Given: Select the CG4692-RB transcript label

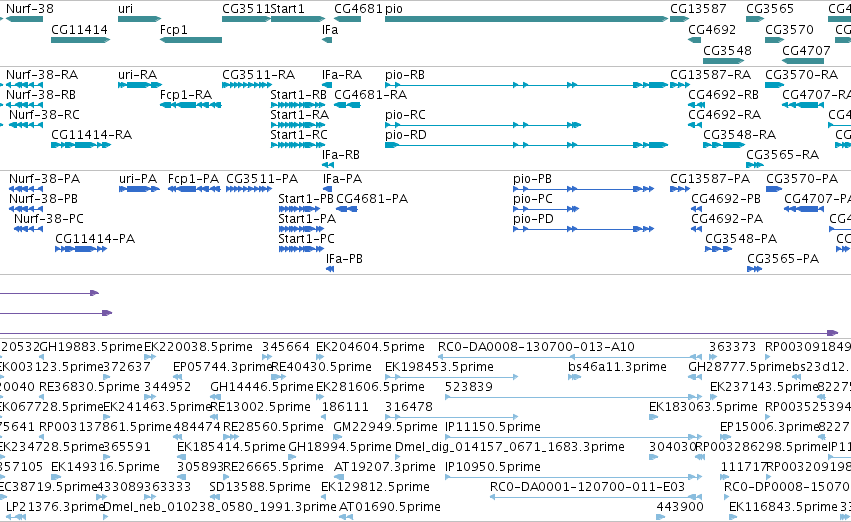Looking at the screenshot, I should (x=723, y=94).
